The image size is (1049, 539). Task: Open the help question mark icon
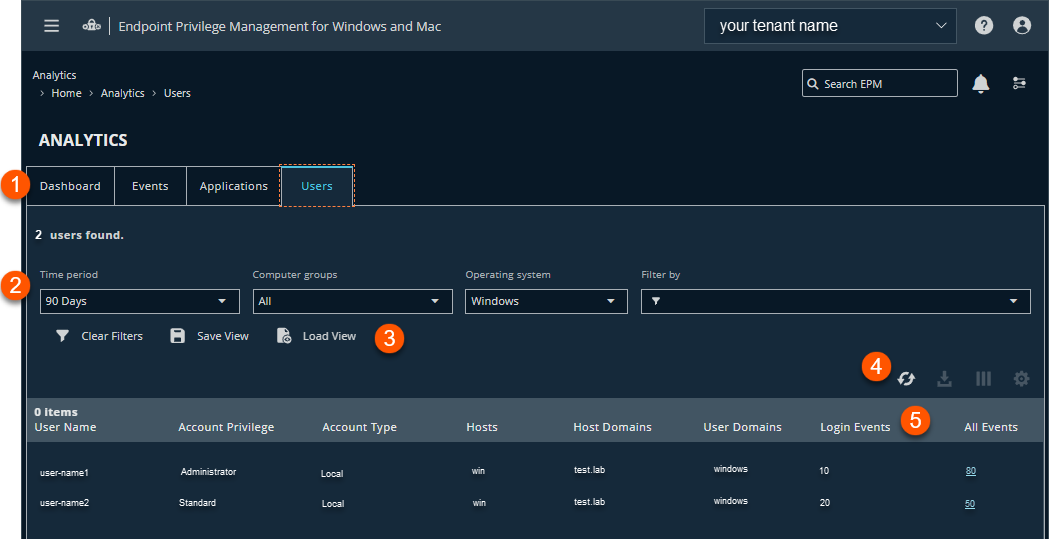(x=983, y=26)
